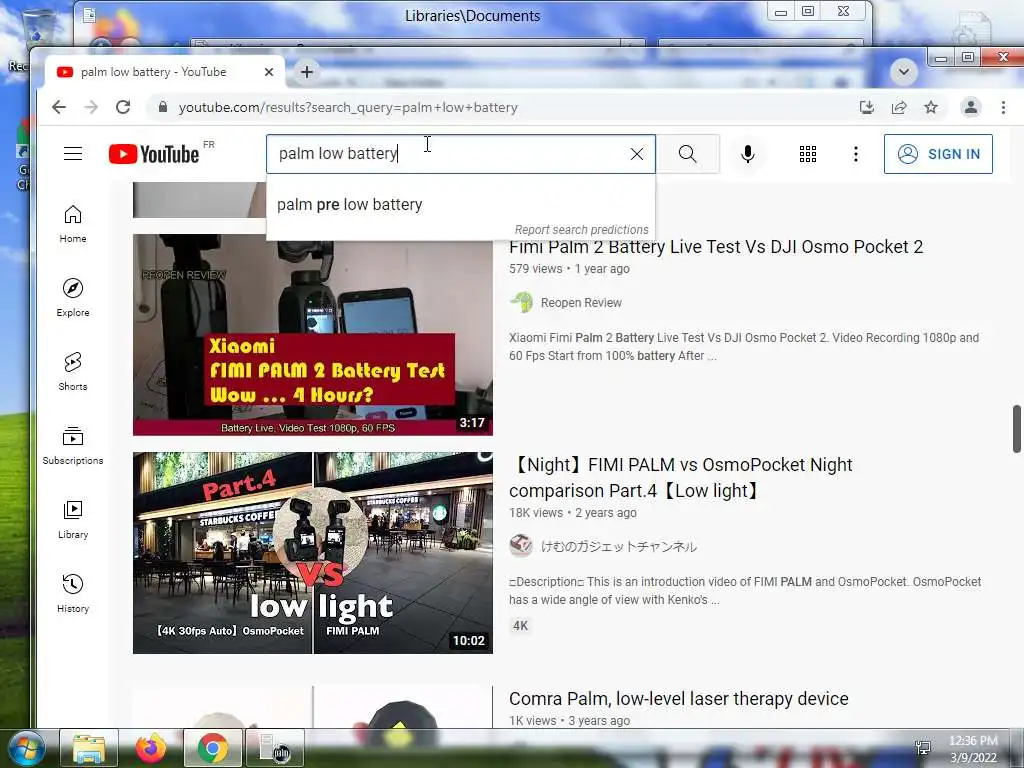Open the Japanese gadget channel name
Screen dimensions: 1024x768
(618, 547)
